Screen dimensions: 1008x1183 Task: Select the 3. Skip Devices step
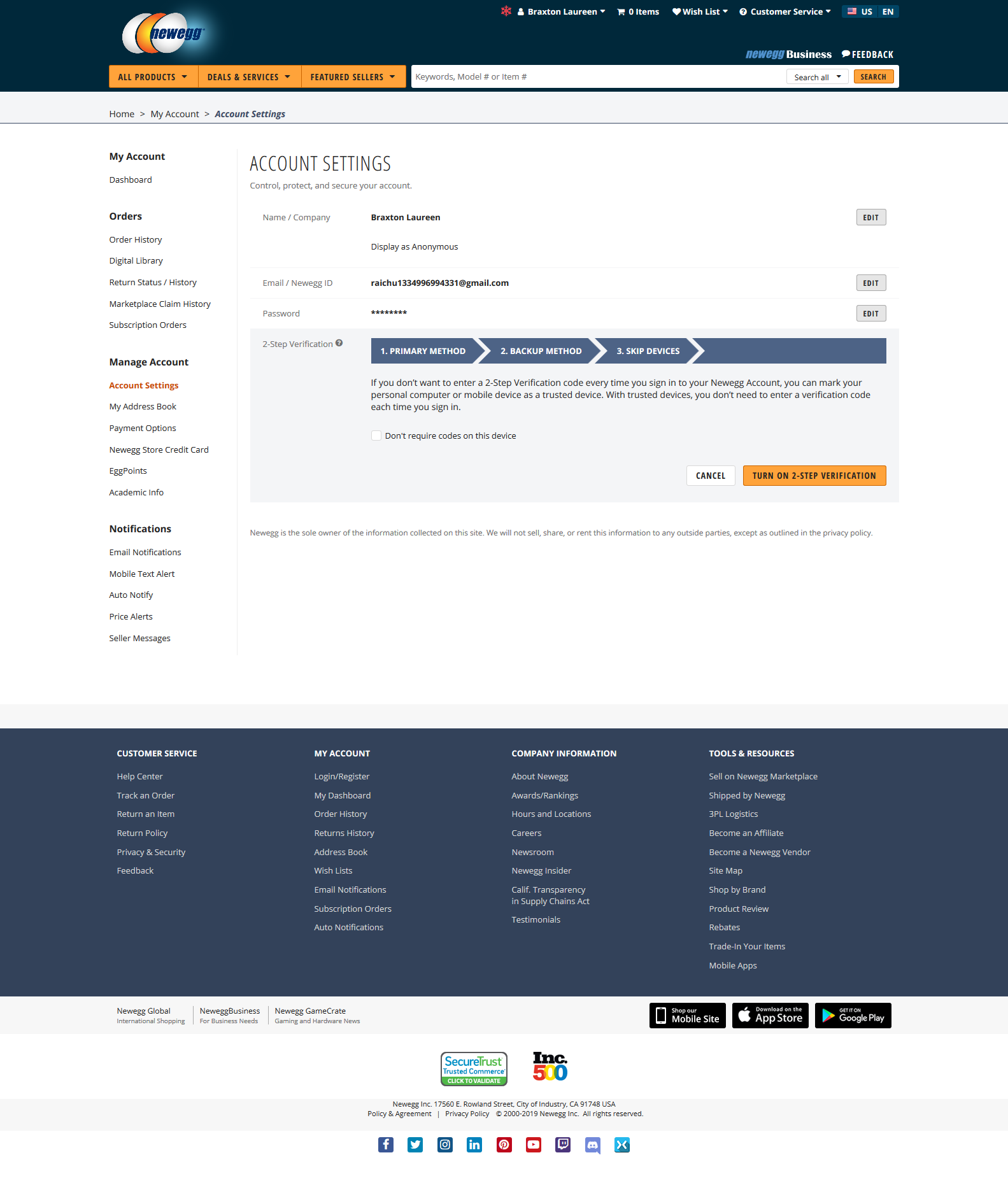[x=648, y=351]
